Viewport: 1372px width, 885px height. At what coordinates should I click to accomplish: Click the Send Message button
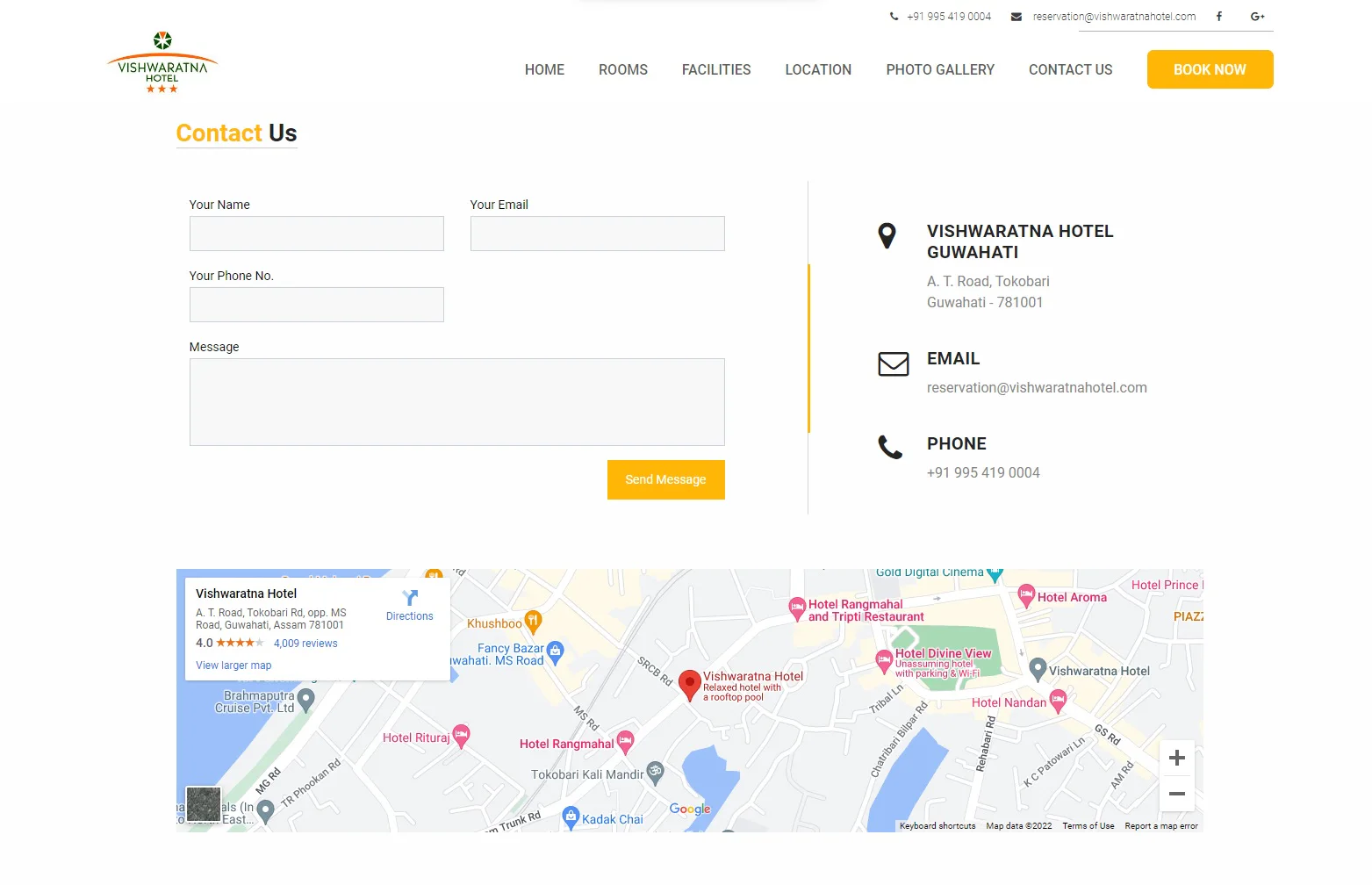coord(665,479)
